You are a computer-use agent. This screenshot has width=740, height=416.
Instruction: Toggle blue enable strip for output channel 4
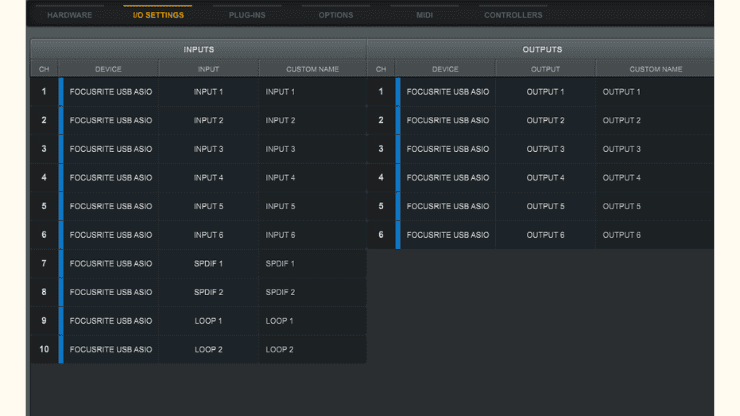[x=398, y=178]
